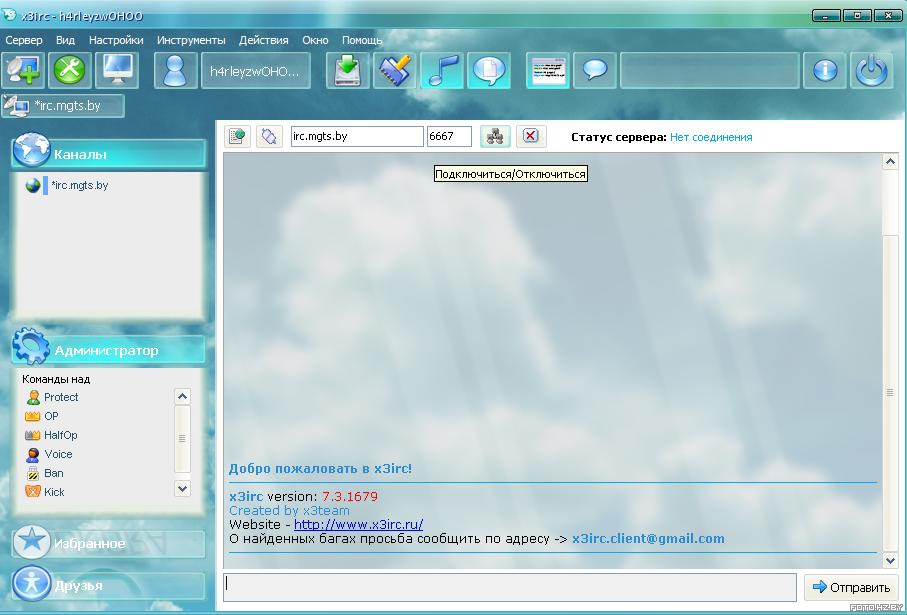Select the Kick admin command
The image size is (907, 615).
pyautogui.click(x=54, y=492)
